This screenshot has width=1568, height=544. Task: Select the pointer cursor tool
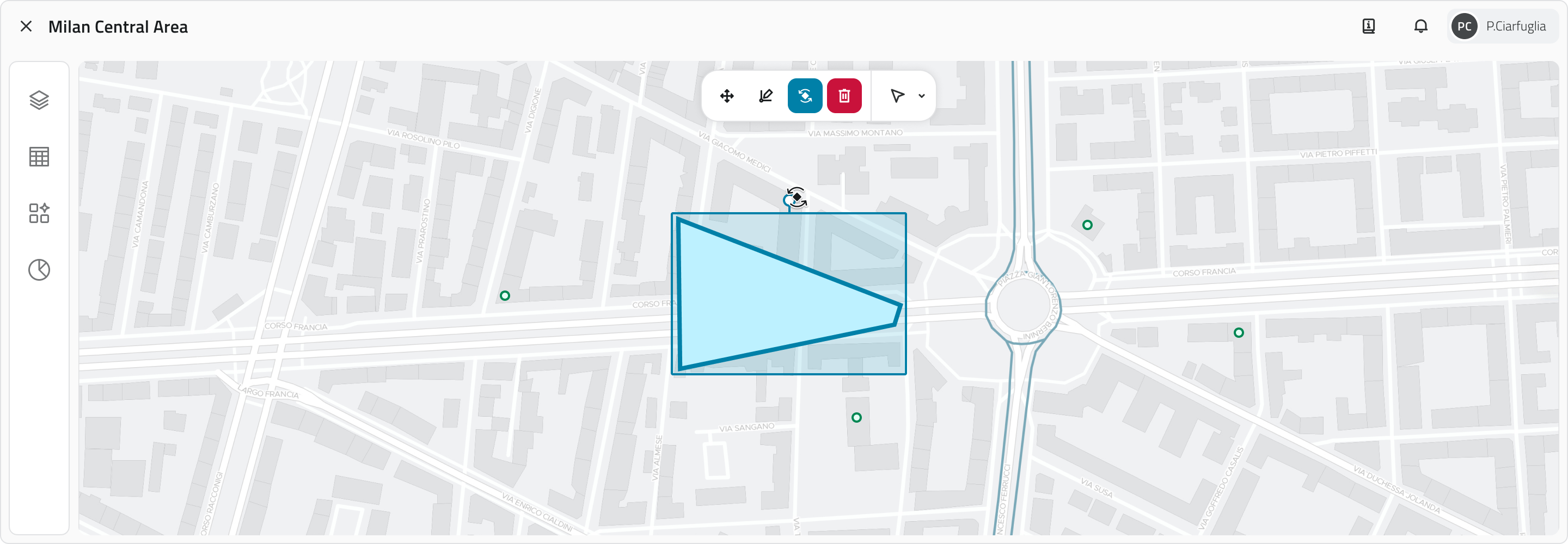(897, 96)
